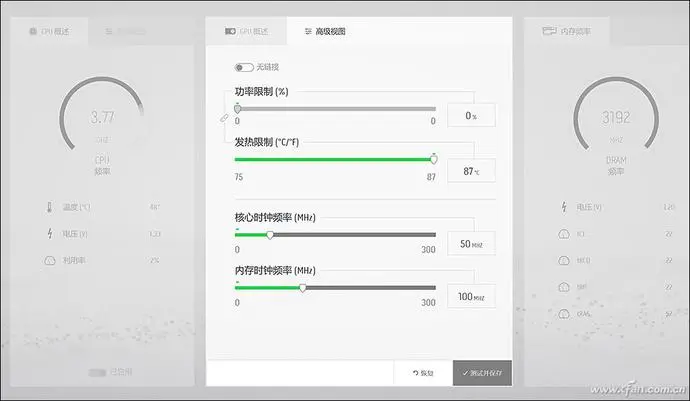The image size is (690, 401).
Task: Click the memory module icon in 内存频率 tab
Action: pos(549,31)
